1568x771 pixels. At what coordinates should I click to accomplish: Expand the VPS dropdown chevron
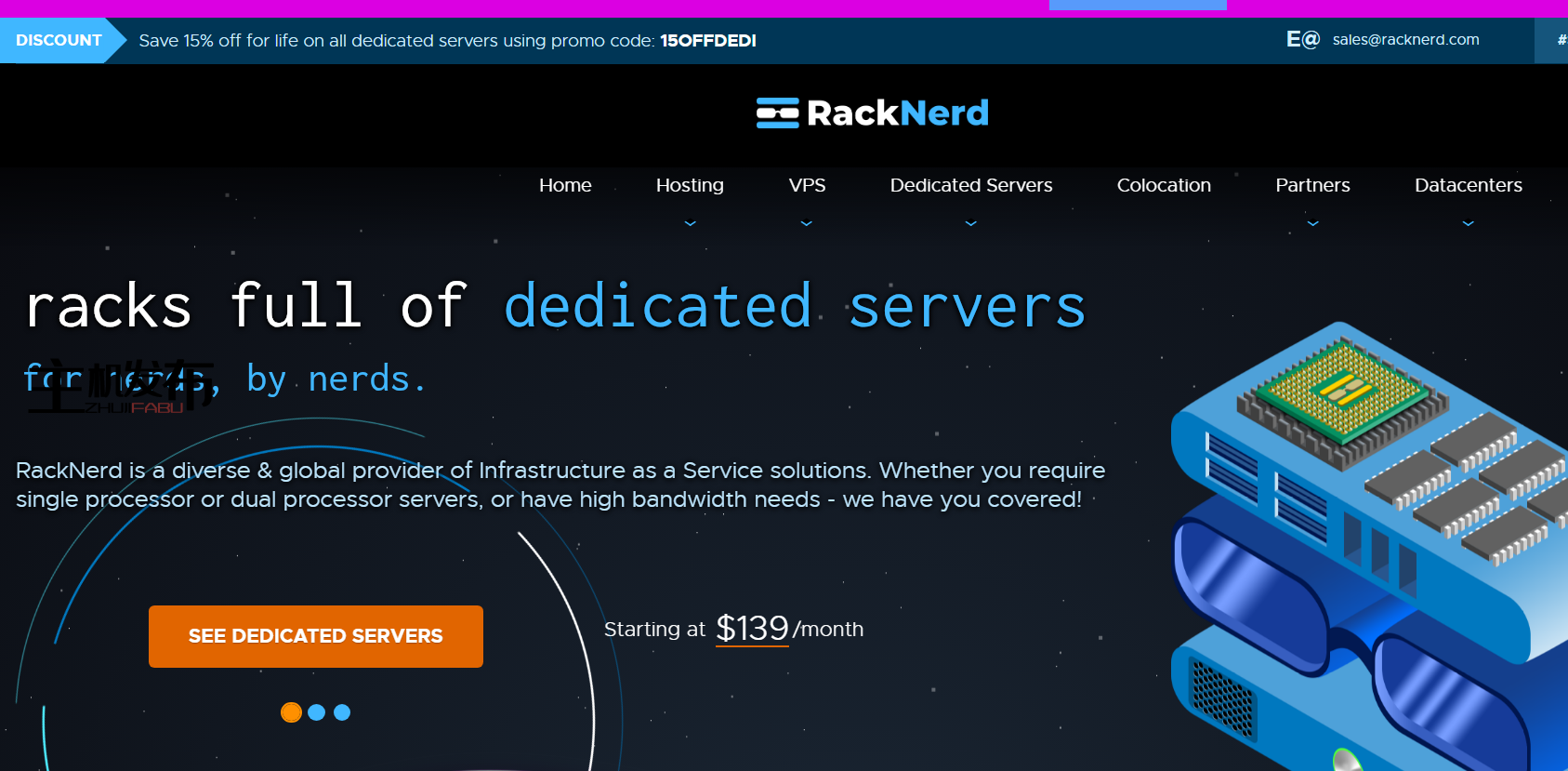click(x=807, y=223)
